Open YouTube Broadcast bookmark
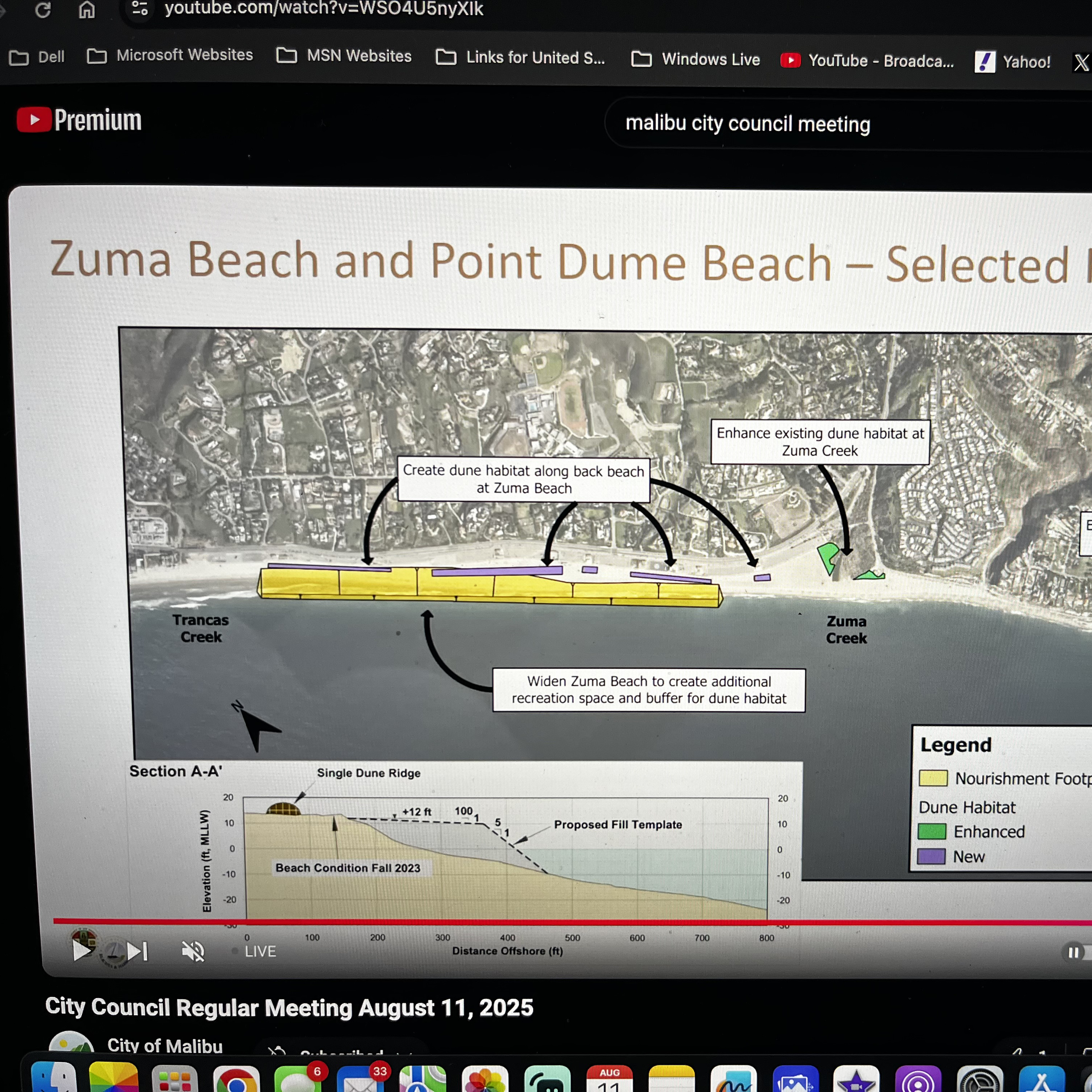 click(867, 61)
